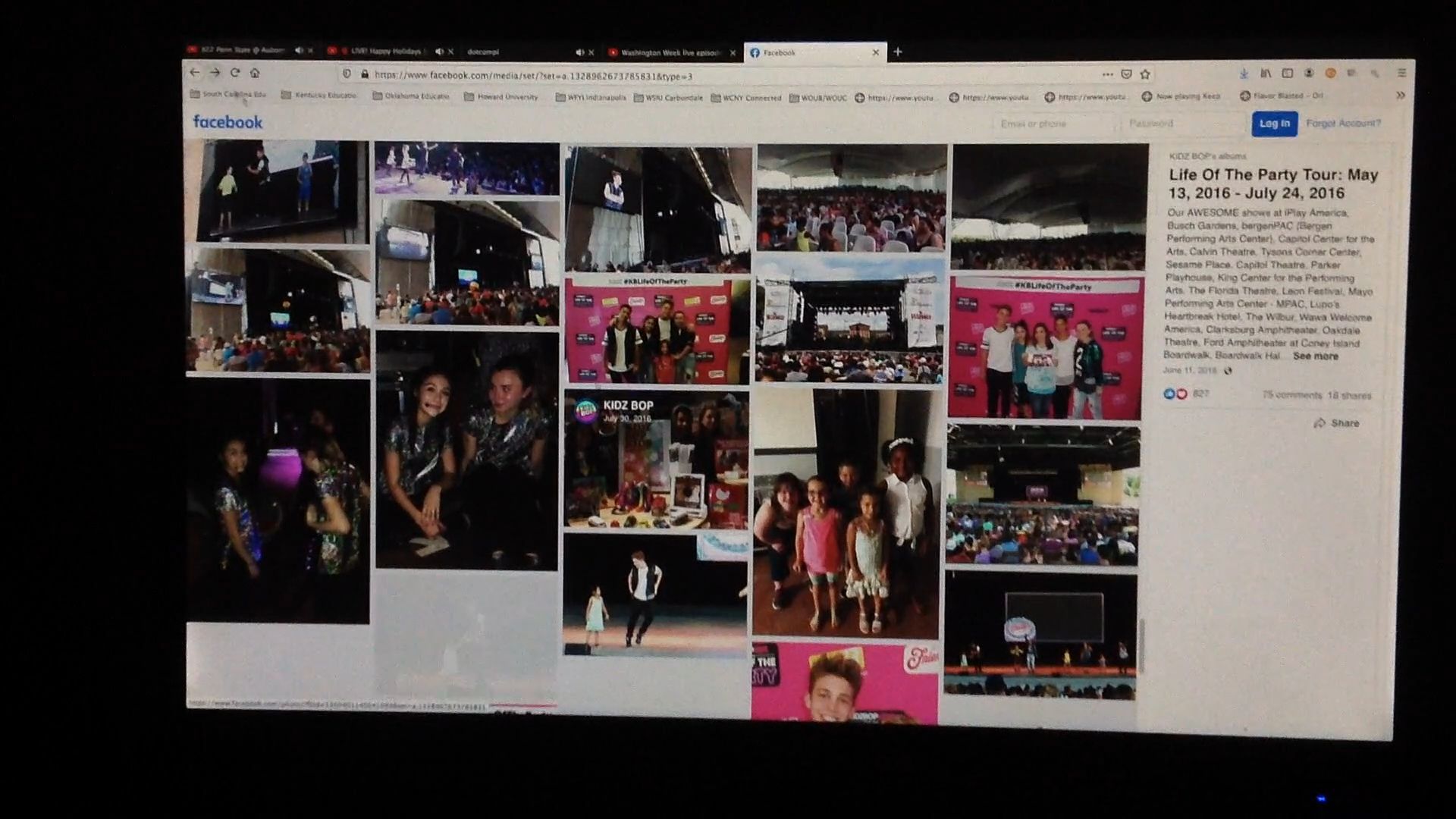Open the Firefox account icon

coord(1309,74)
